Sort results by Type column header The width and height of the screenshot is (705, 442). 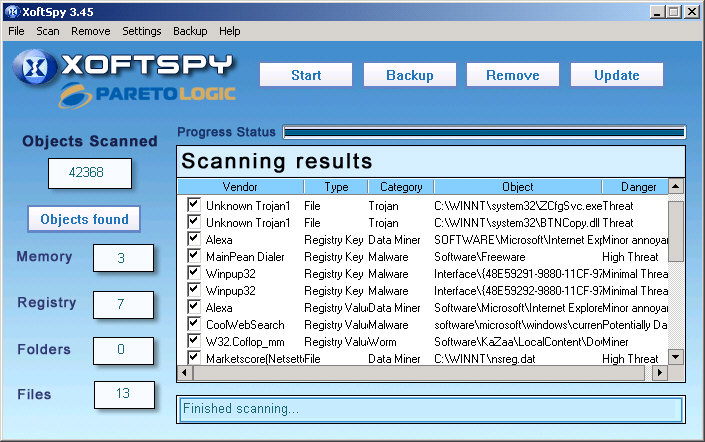point(336,187)
